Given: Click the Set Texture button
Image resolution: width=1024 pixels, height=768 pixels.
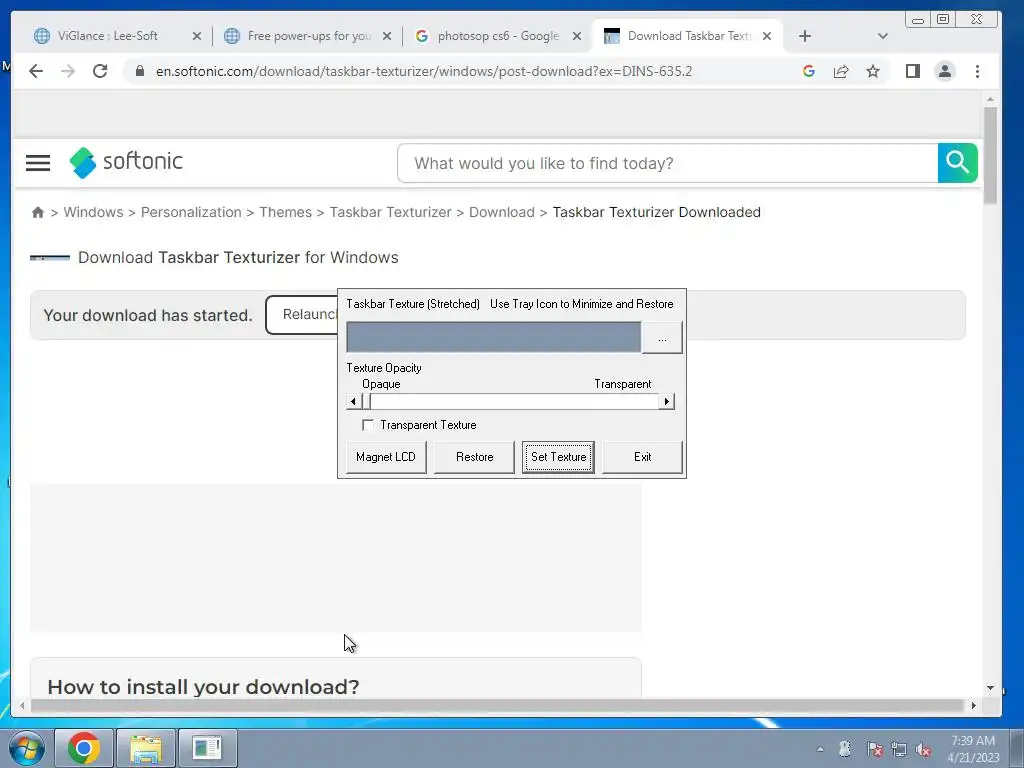Looking at the screenshot, I should tap(558, 457).
